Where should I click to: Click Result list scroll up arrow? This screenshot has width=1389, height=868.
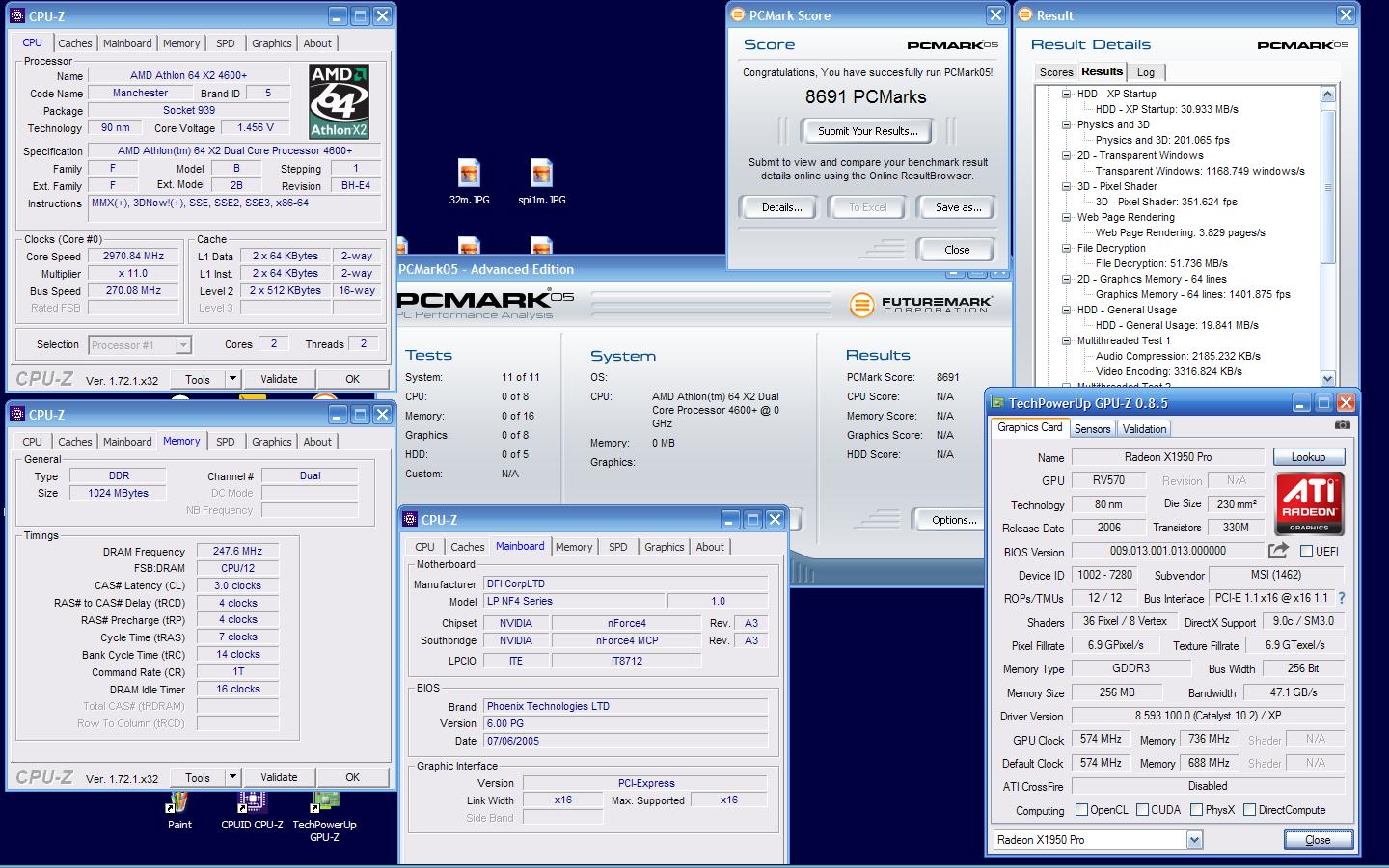1327,95
